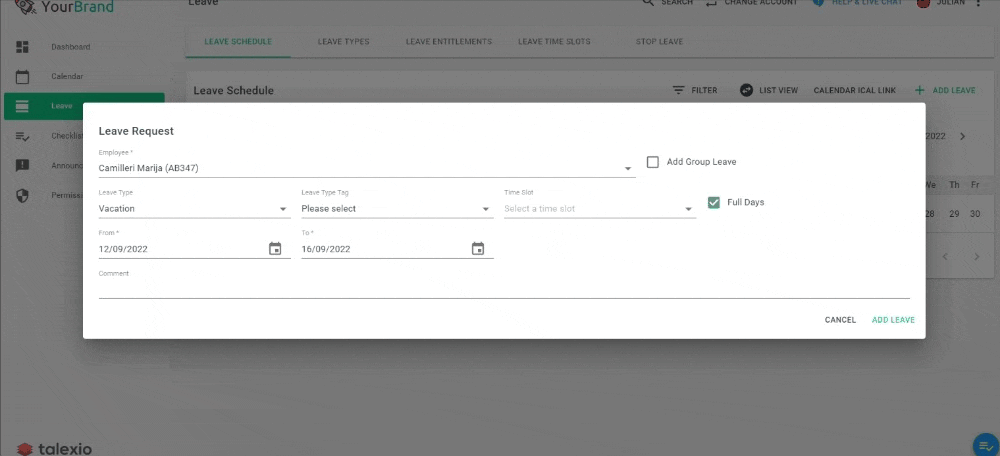Image resolution: width=1000 pixels, height=456 pixels.
Task: Click the talexio logo
Action: (x=54, y=449)
